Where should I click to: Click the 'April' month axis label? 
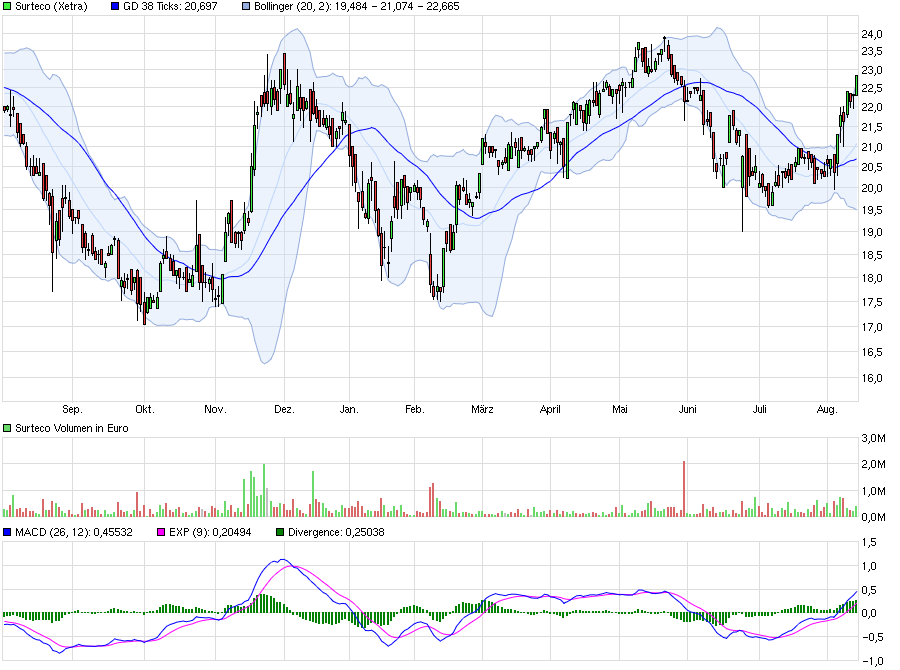pos(550,409)
